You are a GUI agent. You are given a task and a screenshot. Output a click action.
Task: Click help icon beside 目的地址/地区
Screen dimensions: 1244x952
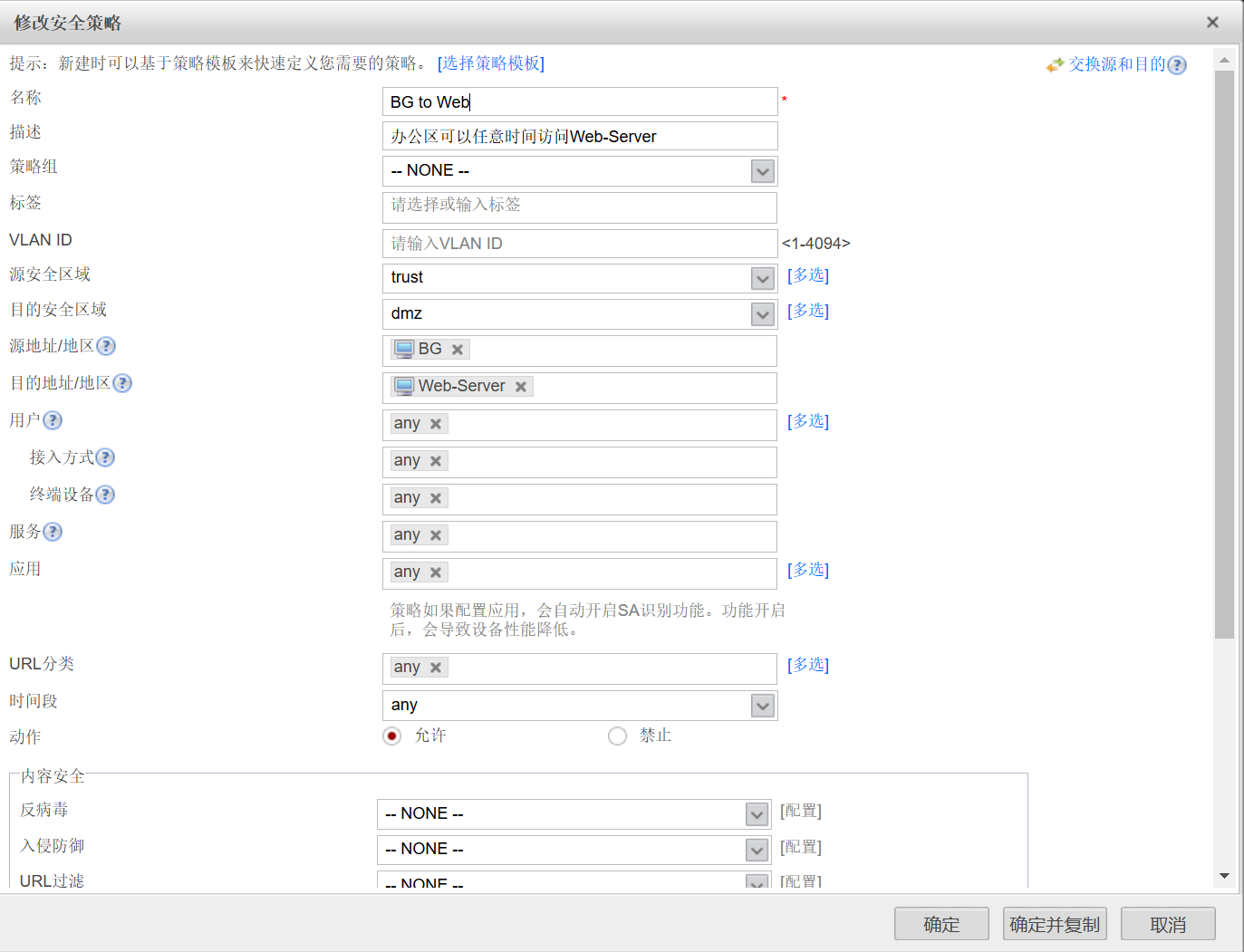[x=122, y=383]
